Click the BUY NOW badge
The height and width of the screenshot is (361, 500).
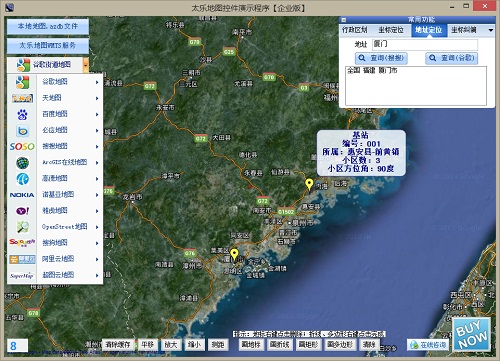pyautogui.click(x=472, y=335)
